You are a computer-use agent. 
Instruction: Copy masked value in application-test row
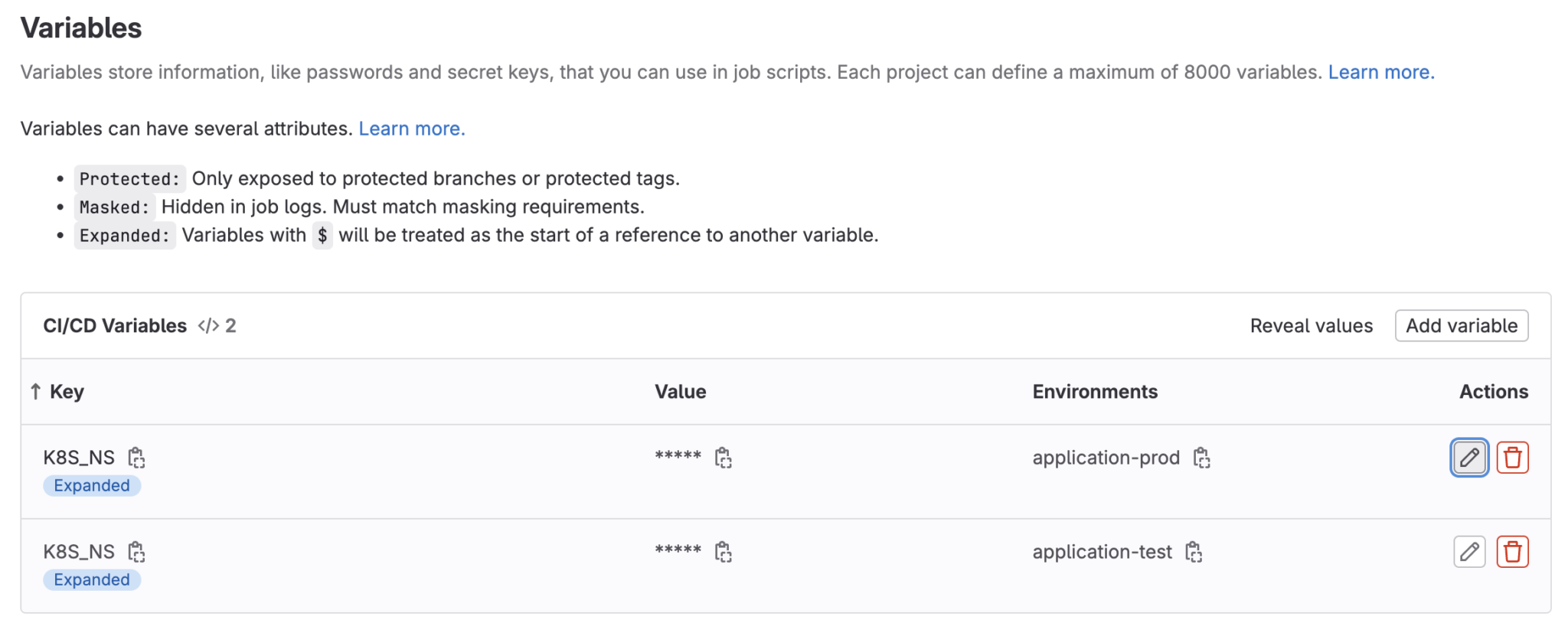723,552
